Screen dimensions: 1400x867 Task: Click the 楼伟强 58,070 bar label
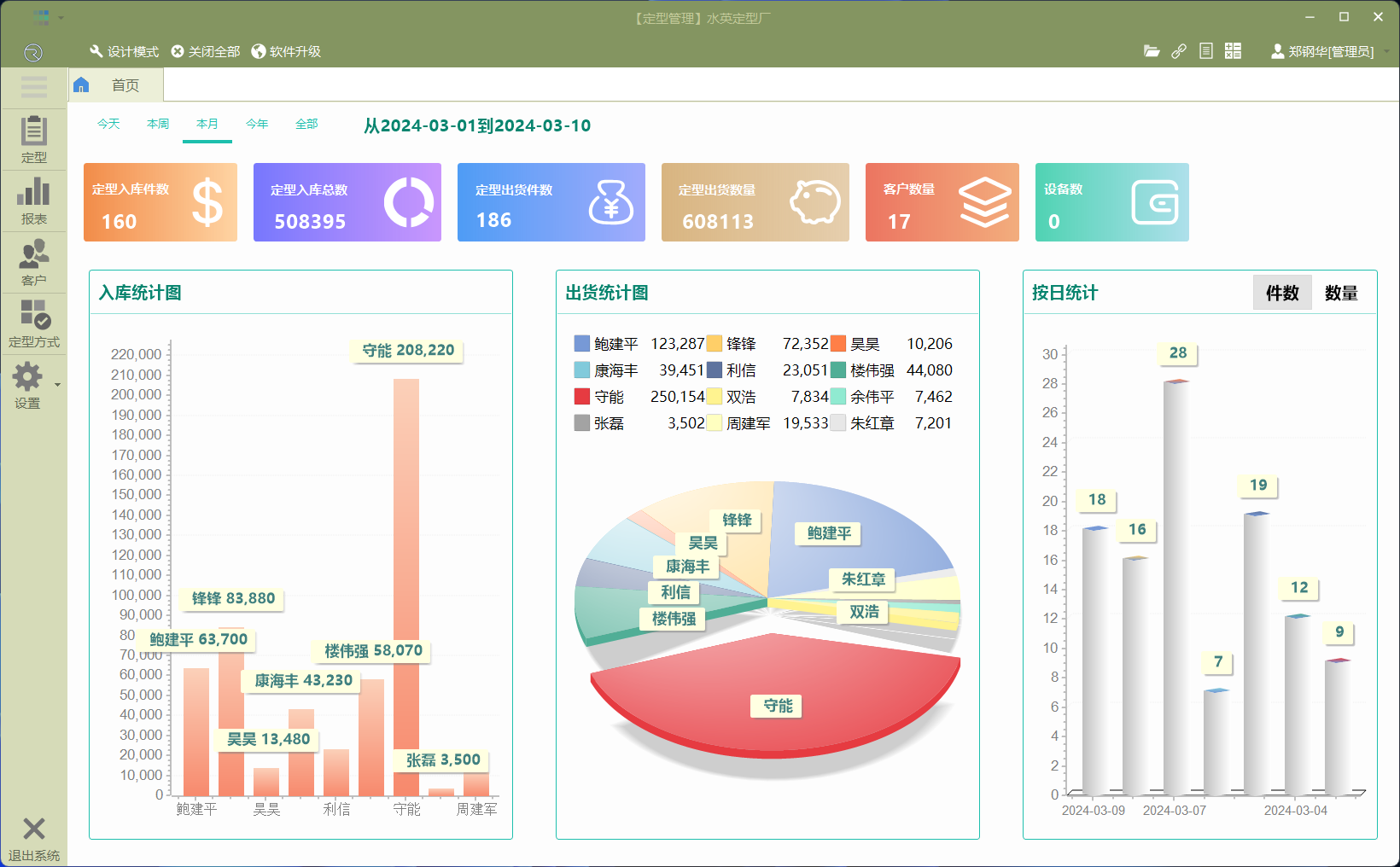(373, 650)
